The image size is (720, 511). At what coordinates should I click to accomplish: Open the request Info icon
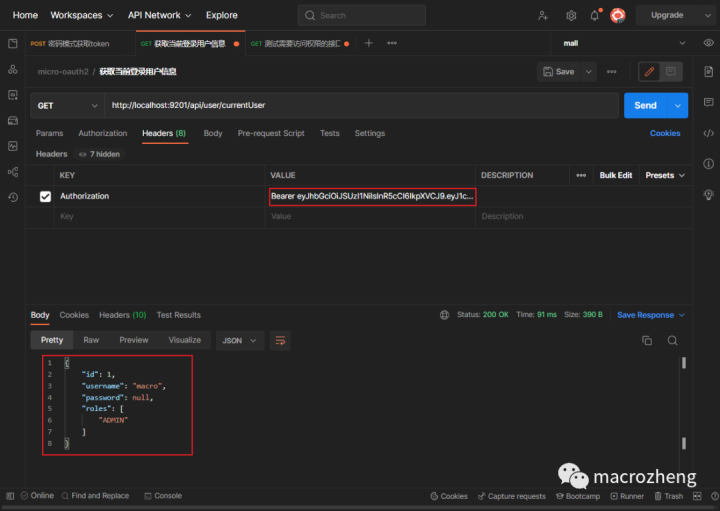coord(709,164)
